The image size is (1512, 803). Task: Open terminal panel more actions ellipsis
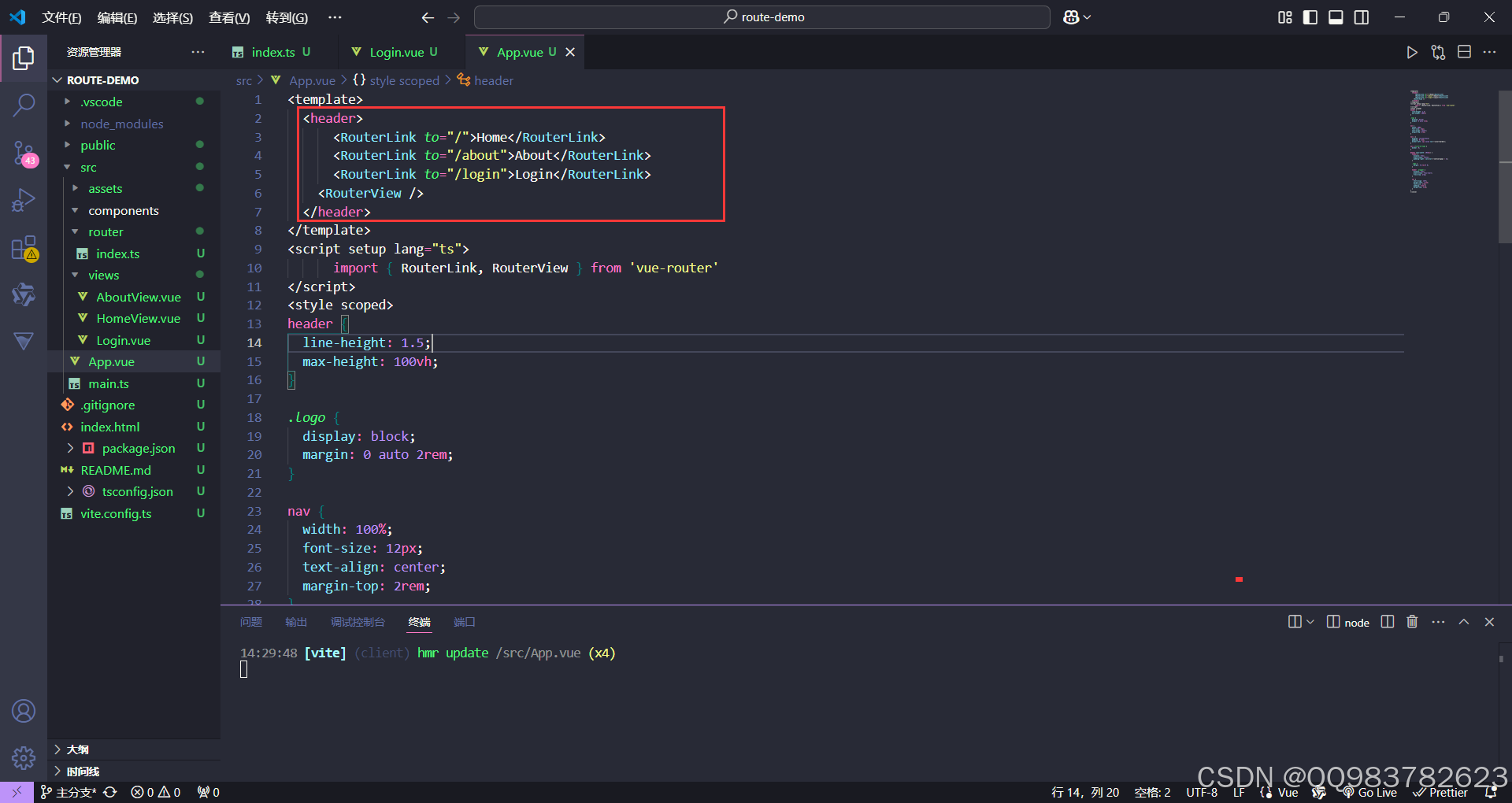click(x=1438, y=622)
